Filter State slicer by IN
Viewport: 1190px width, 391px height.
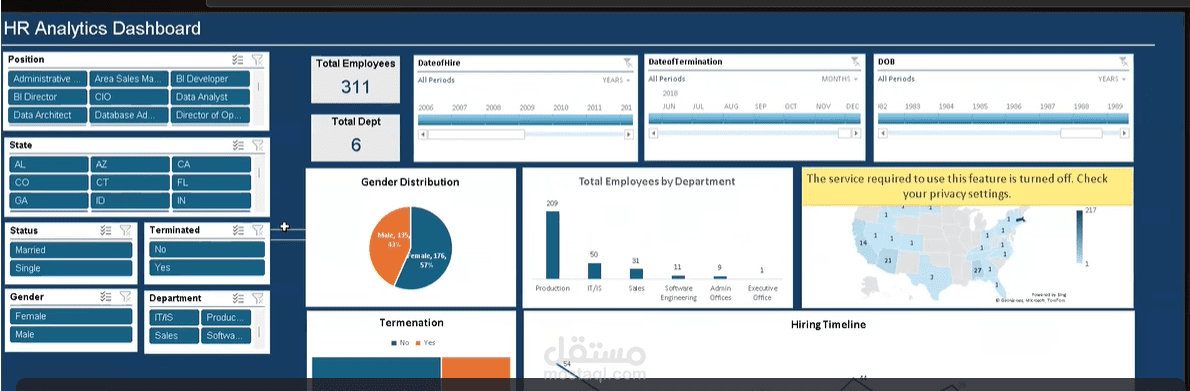(211, 201)
